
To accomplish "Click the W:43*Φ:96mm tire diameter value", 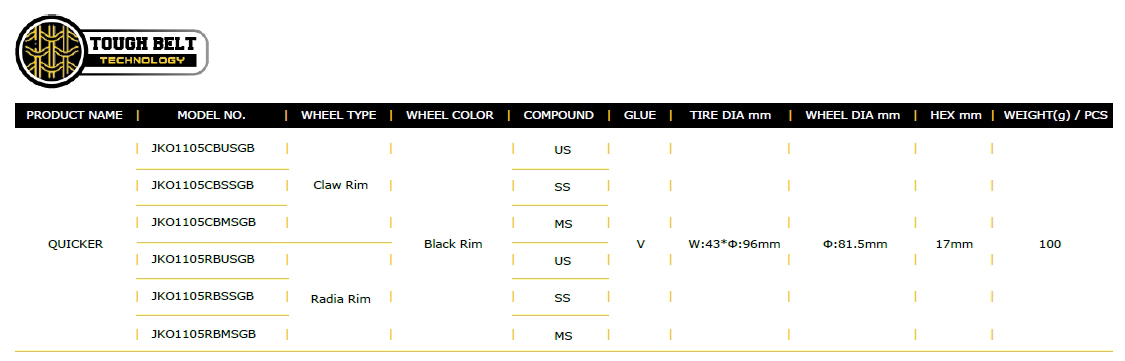I will point(734,244).
